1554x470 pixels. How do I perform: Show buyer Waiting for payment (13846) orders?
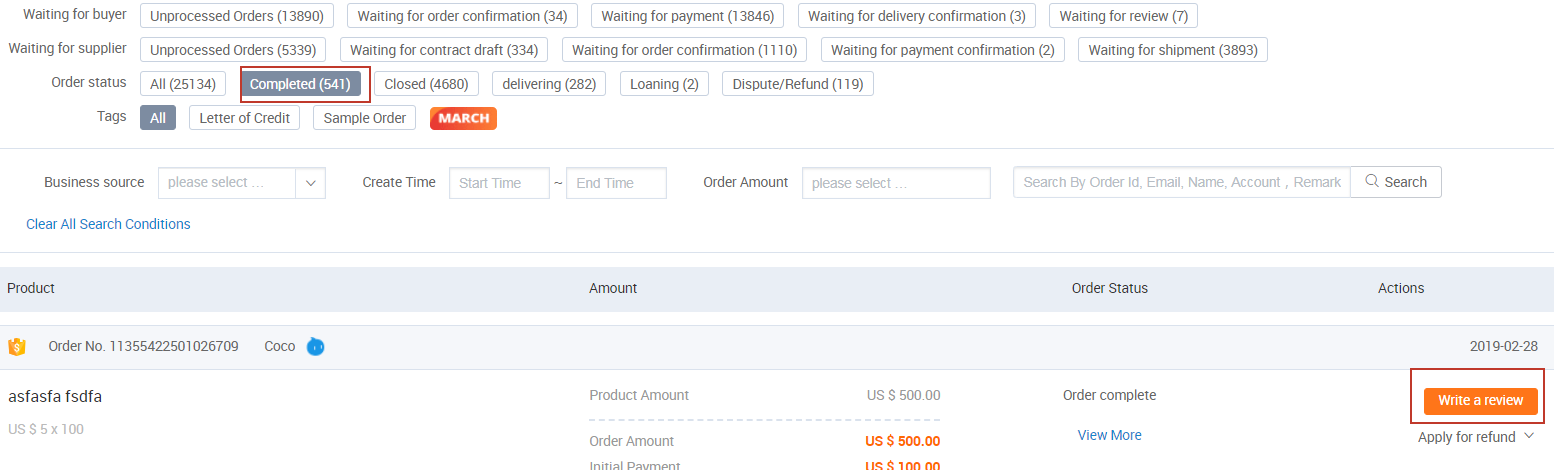(687, 16)
